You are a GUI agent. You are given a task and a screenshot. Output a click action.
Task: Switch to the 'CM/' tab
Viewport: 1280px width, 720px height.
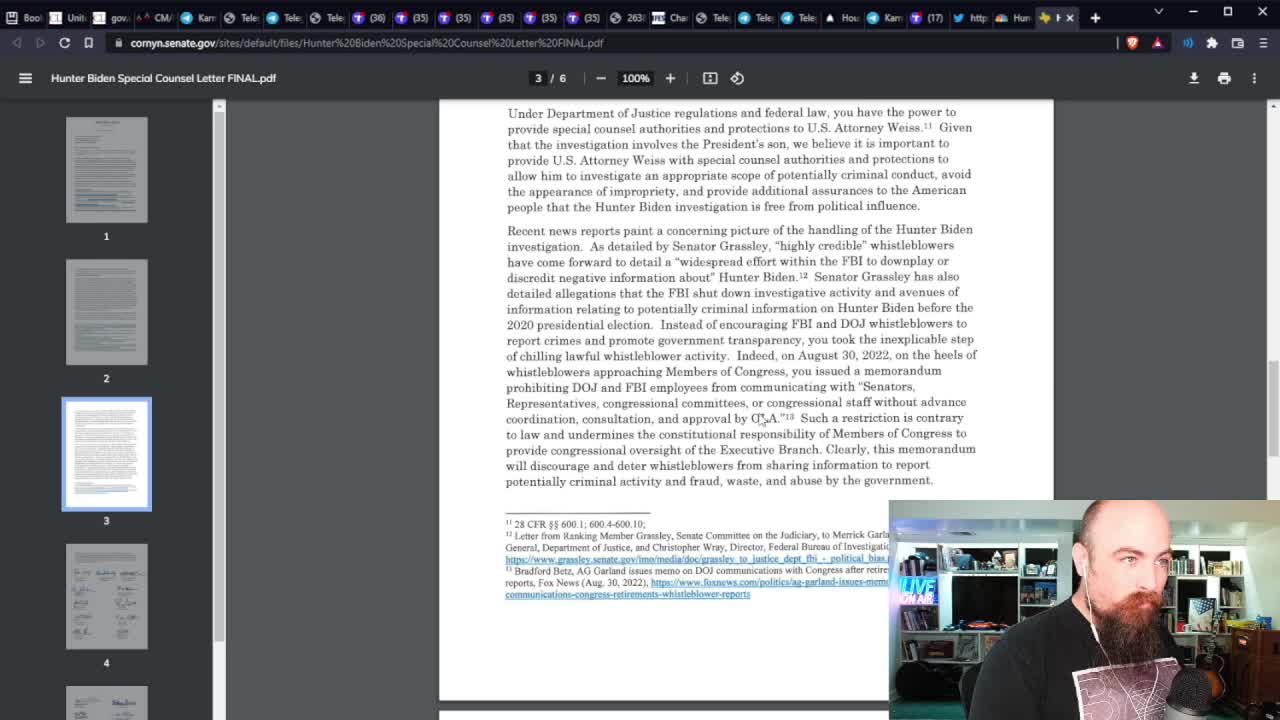click(153, 18)
